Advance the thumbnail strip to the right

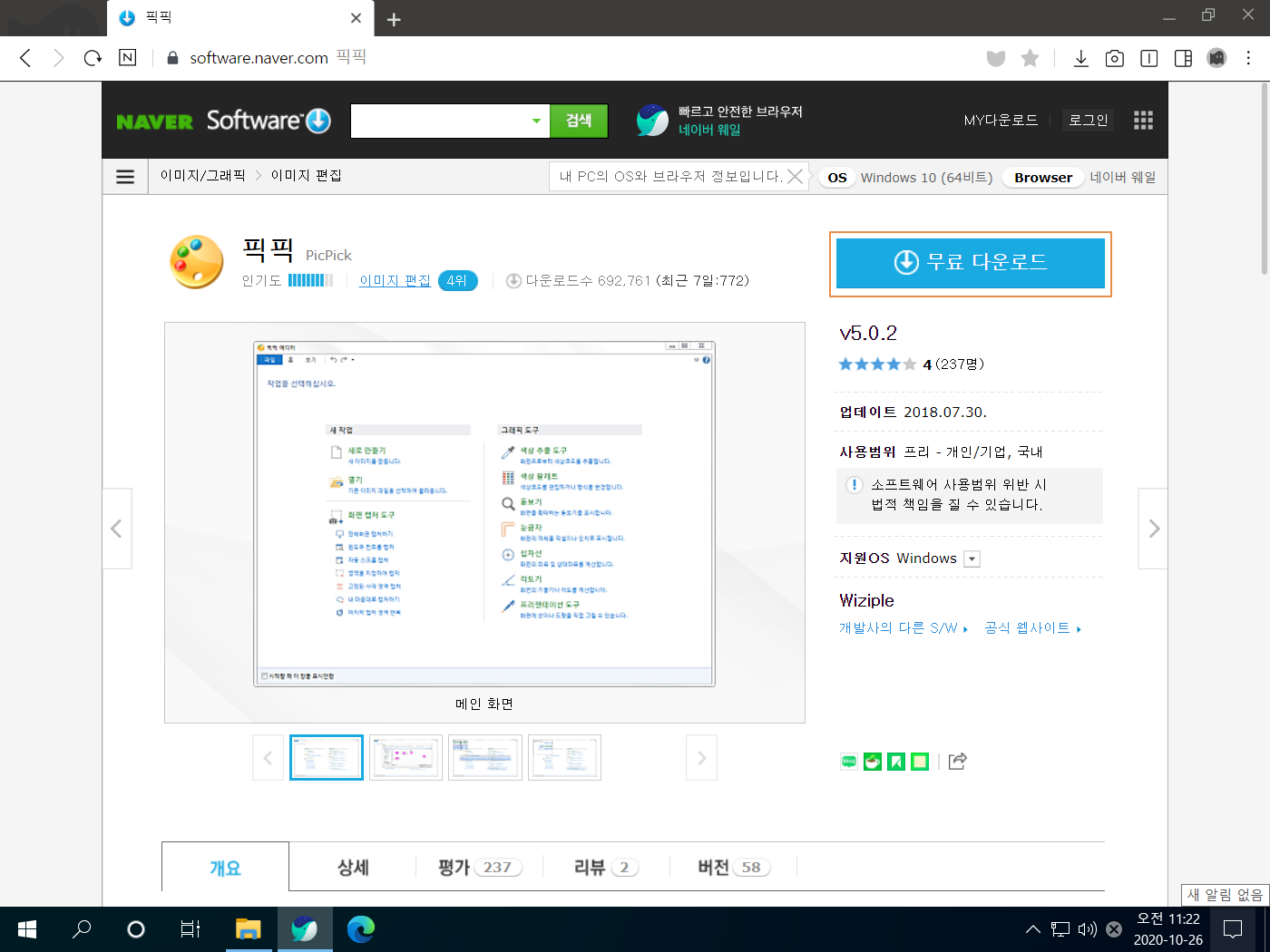pyautogui.click(x=701, y=758)
